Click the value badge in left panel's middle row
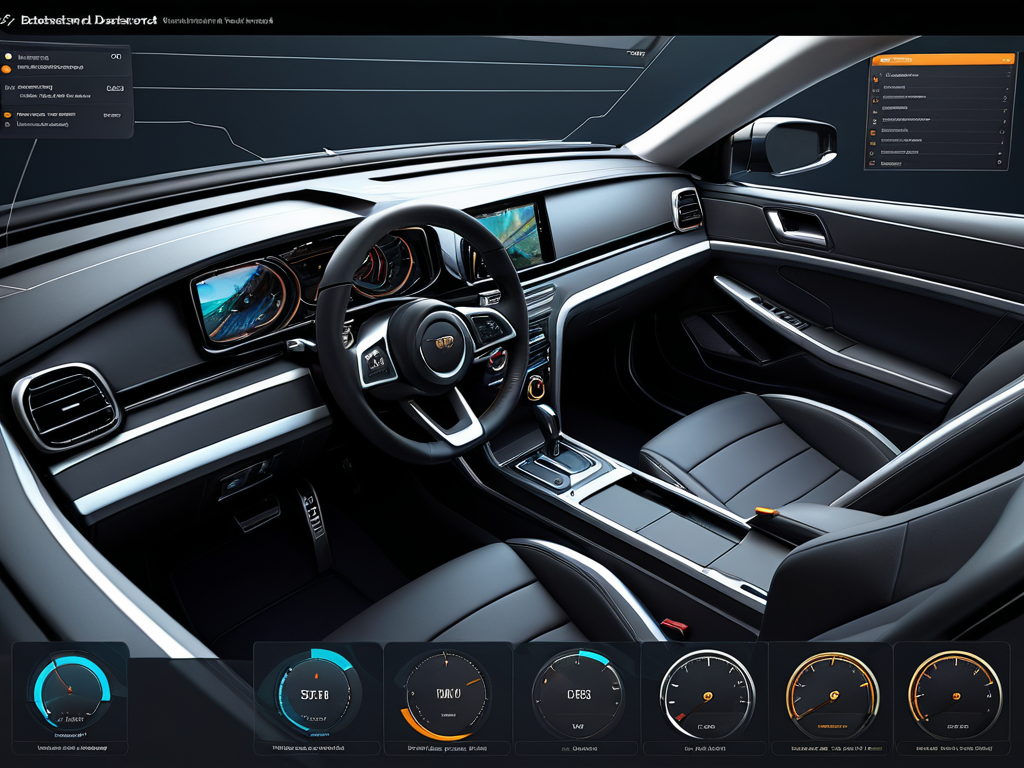Image resolution: width=1024 pixels, height=768 pixels. tap(115, 88)
